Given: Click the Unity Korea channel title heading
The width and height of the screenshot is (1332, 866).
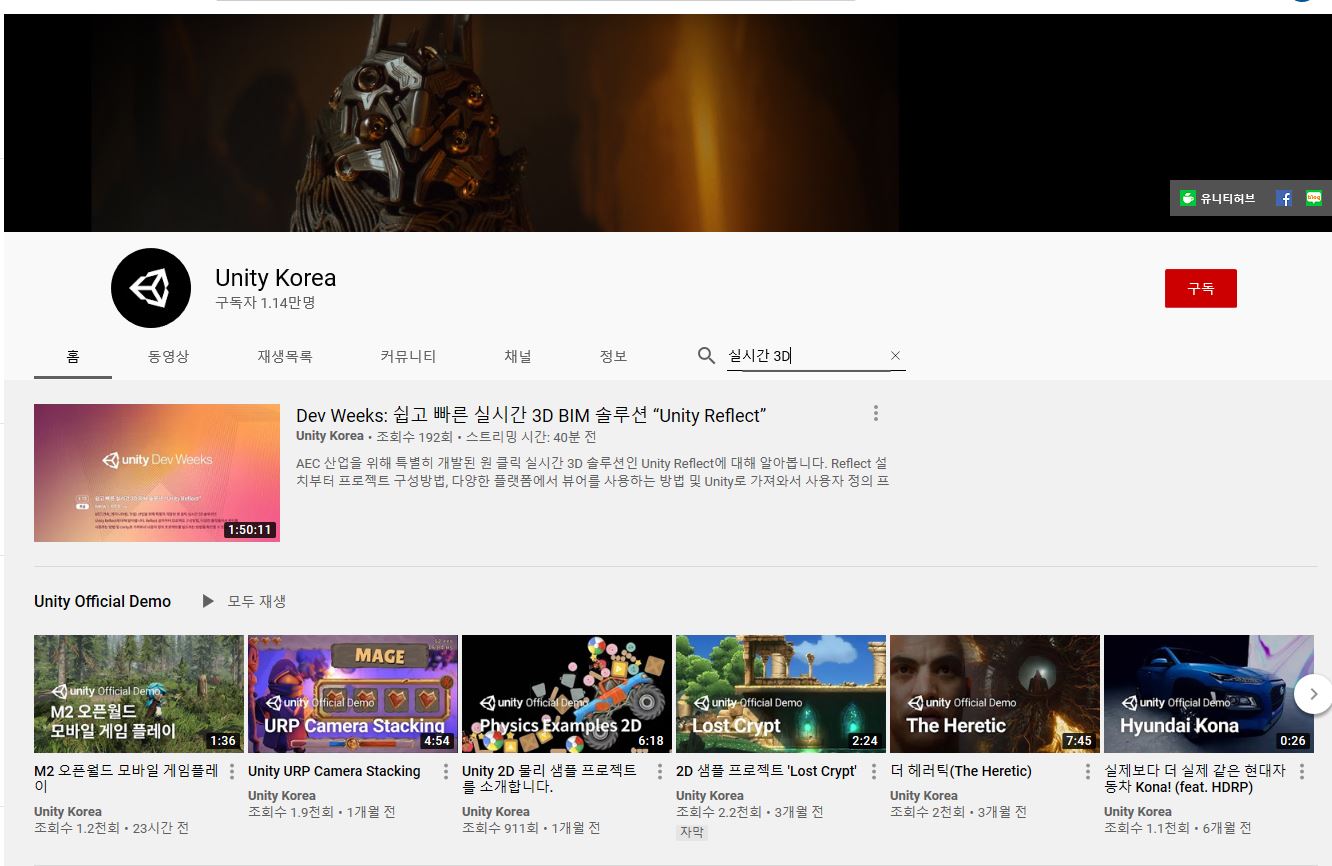Looking at the screenshot, I should [x=276, y=278].
